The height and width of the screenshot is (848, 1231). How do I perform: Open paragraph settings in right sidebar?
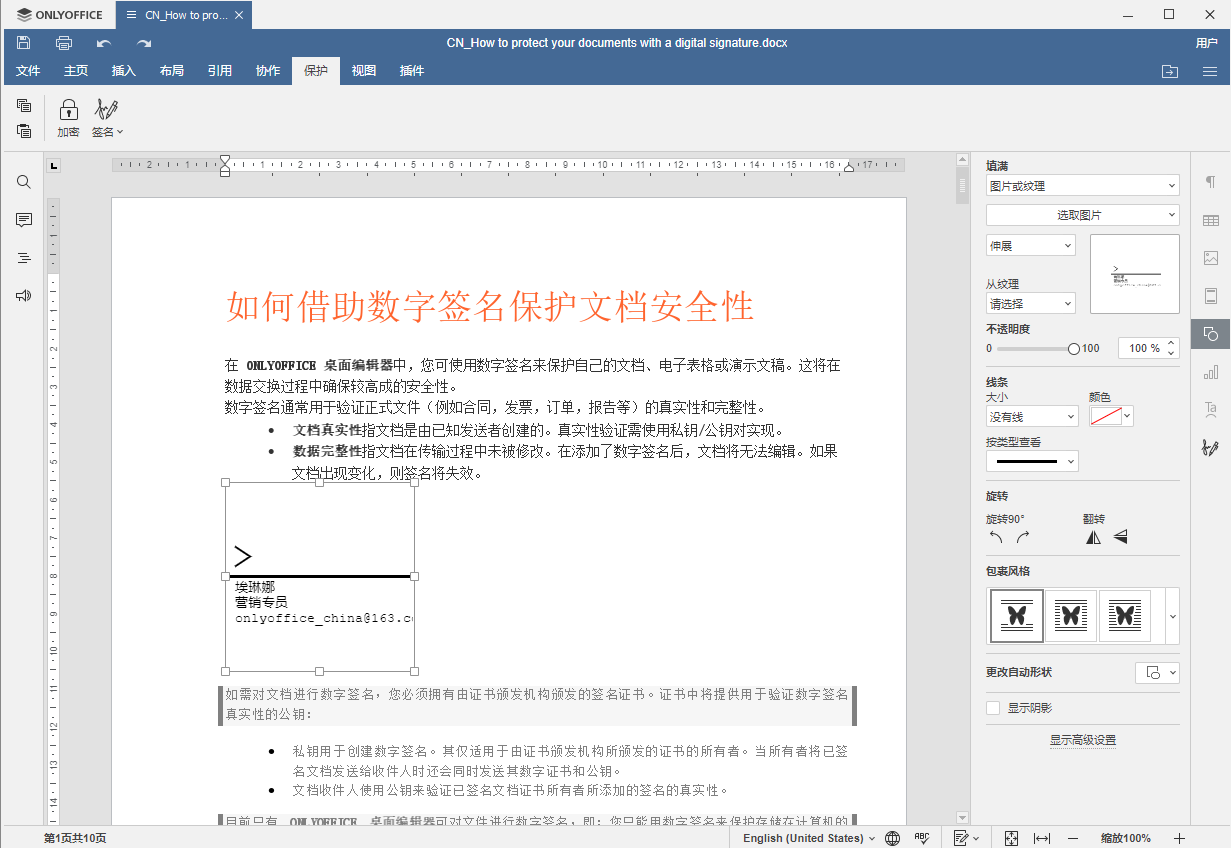click(x=1210, y=182)
